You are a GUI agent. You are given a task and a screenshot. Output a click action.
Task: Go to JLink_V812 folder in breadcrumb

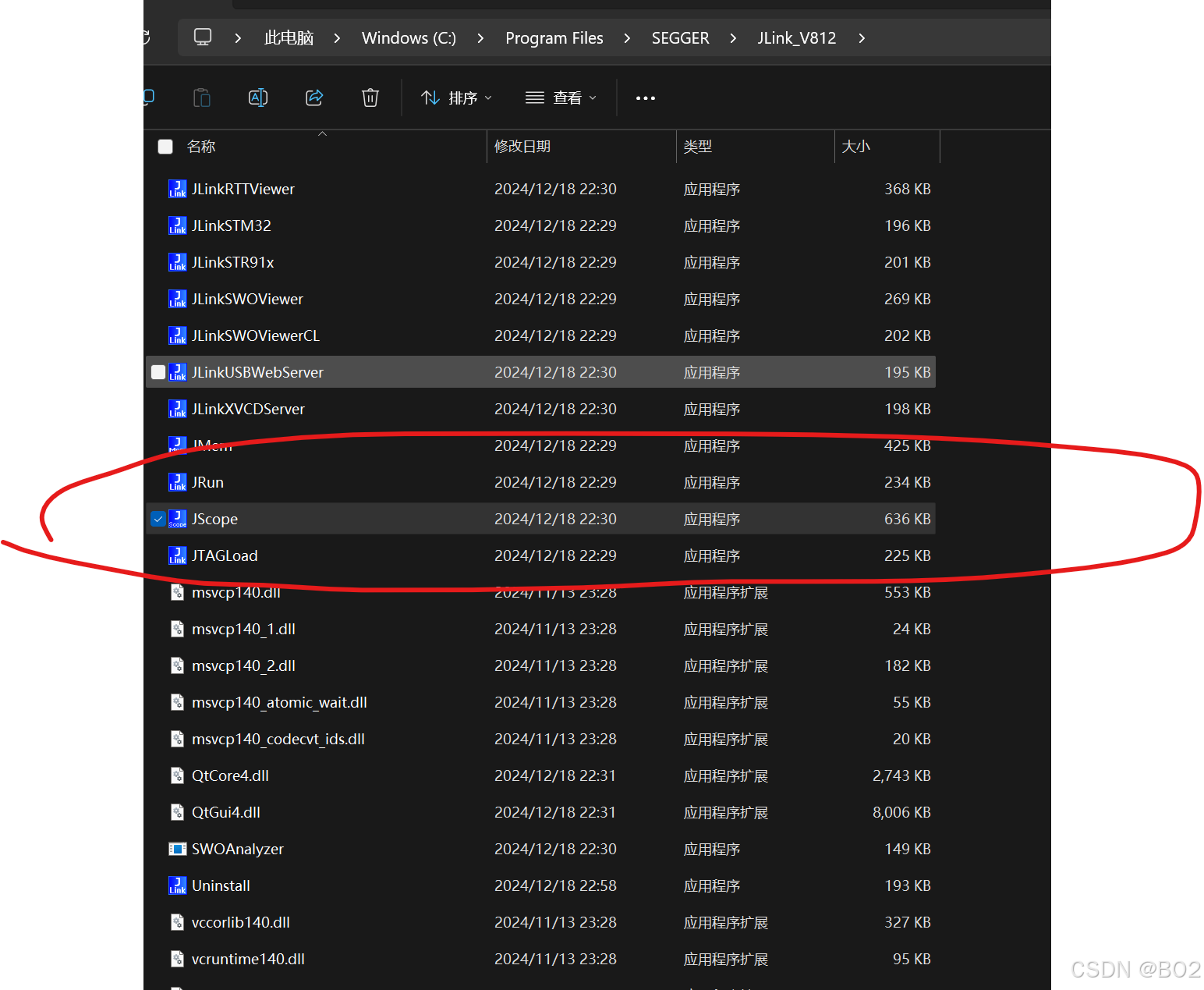point(797,37)
